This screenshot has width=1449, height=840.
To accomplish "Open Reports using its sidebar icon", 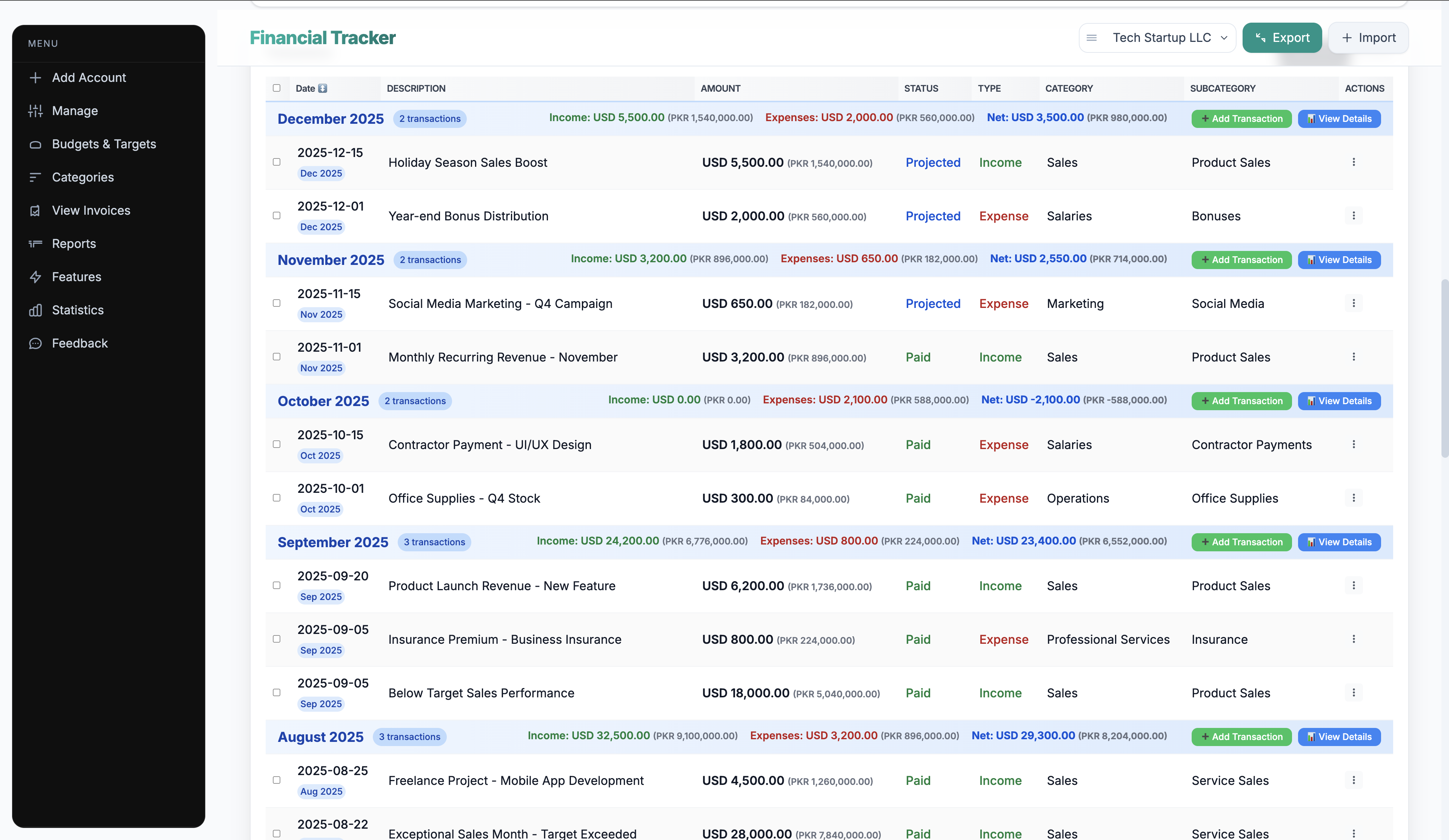I will [x=35, y=243].
